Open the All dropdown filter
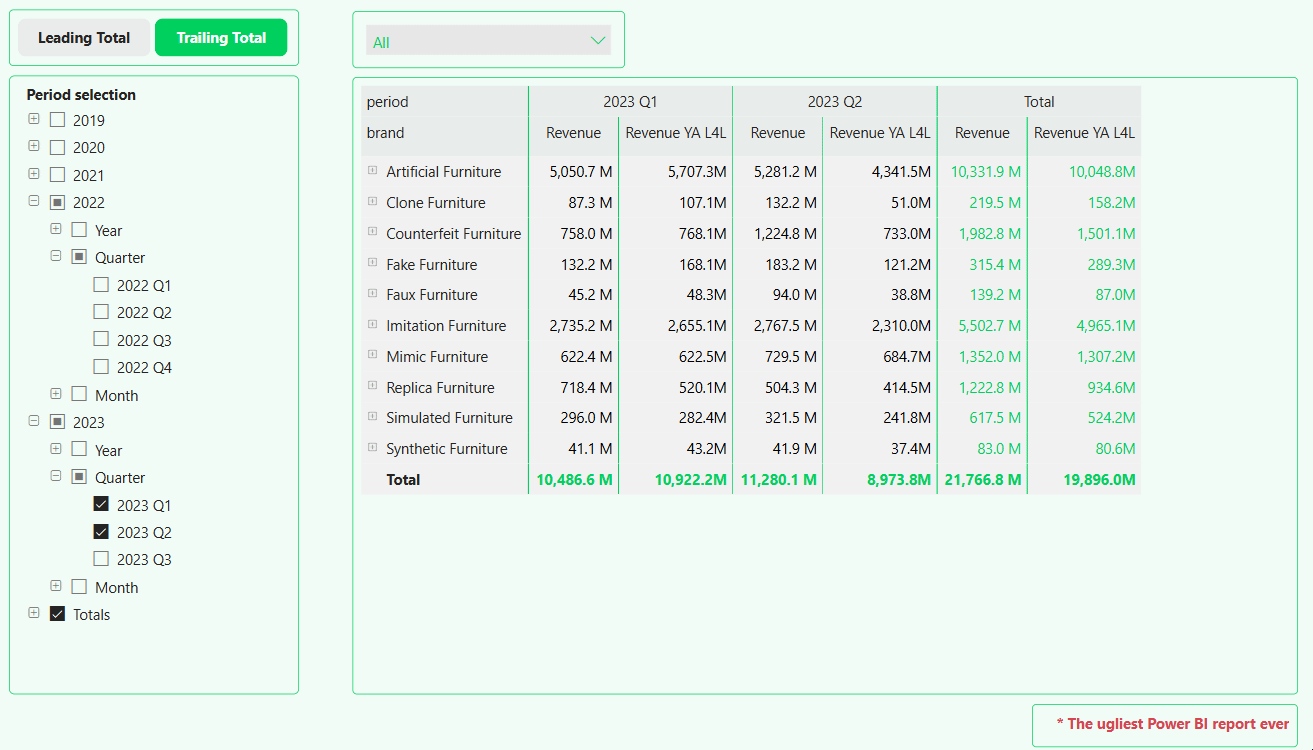Screen dimensions: 1313x750 point(488,41)
